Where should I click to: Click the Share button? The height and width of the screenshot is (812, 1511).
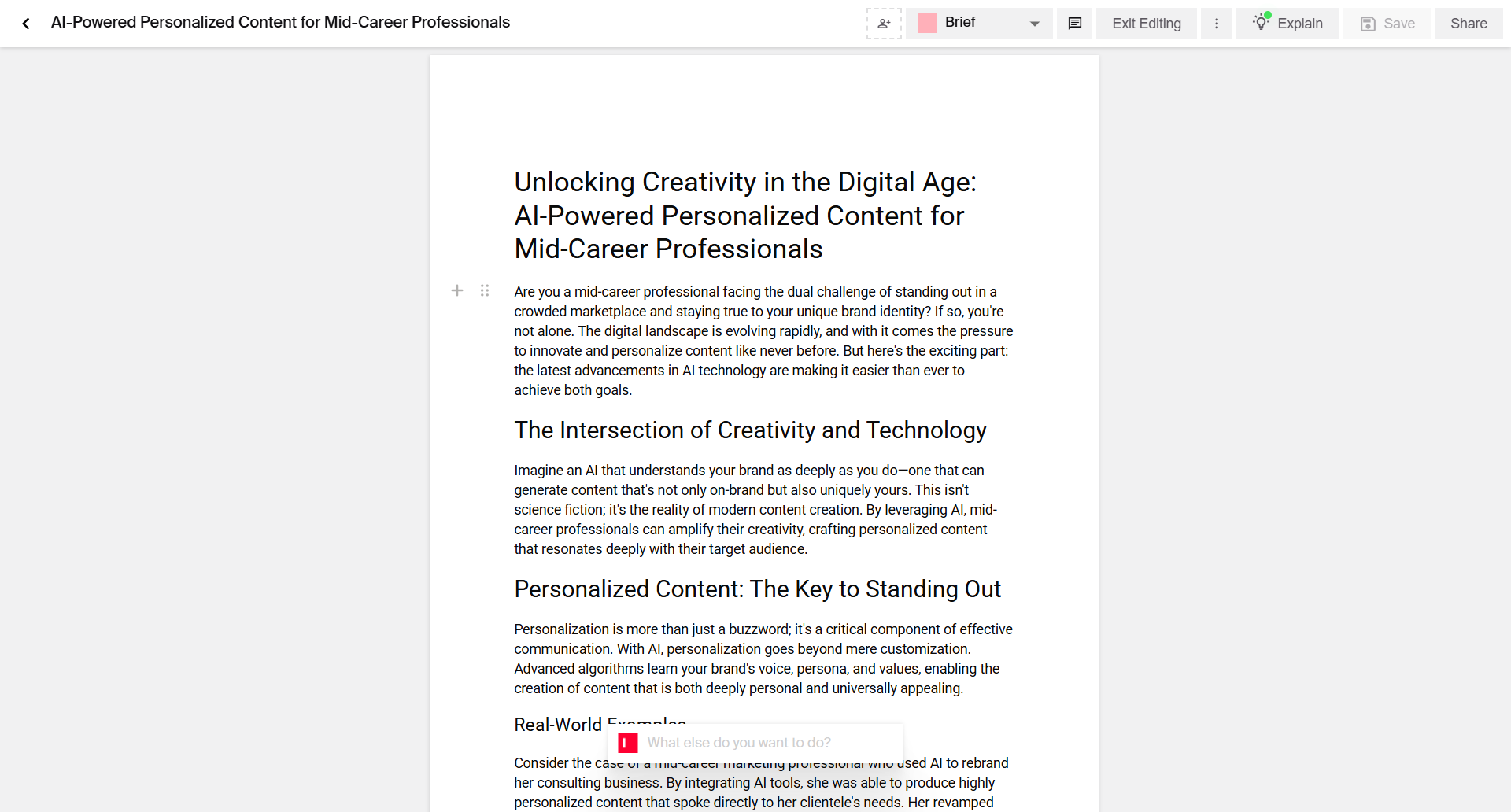pos(1468,23)
